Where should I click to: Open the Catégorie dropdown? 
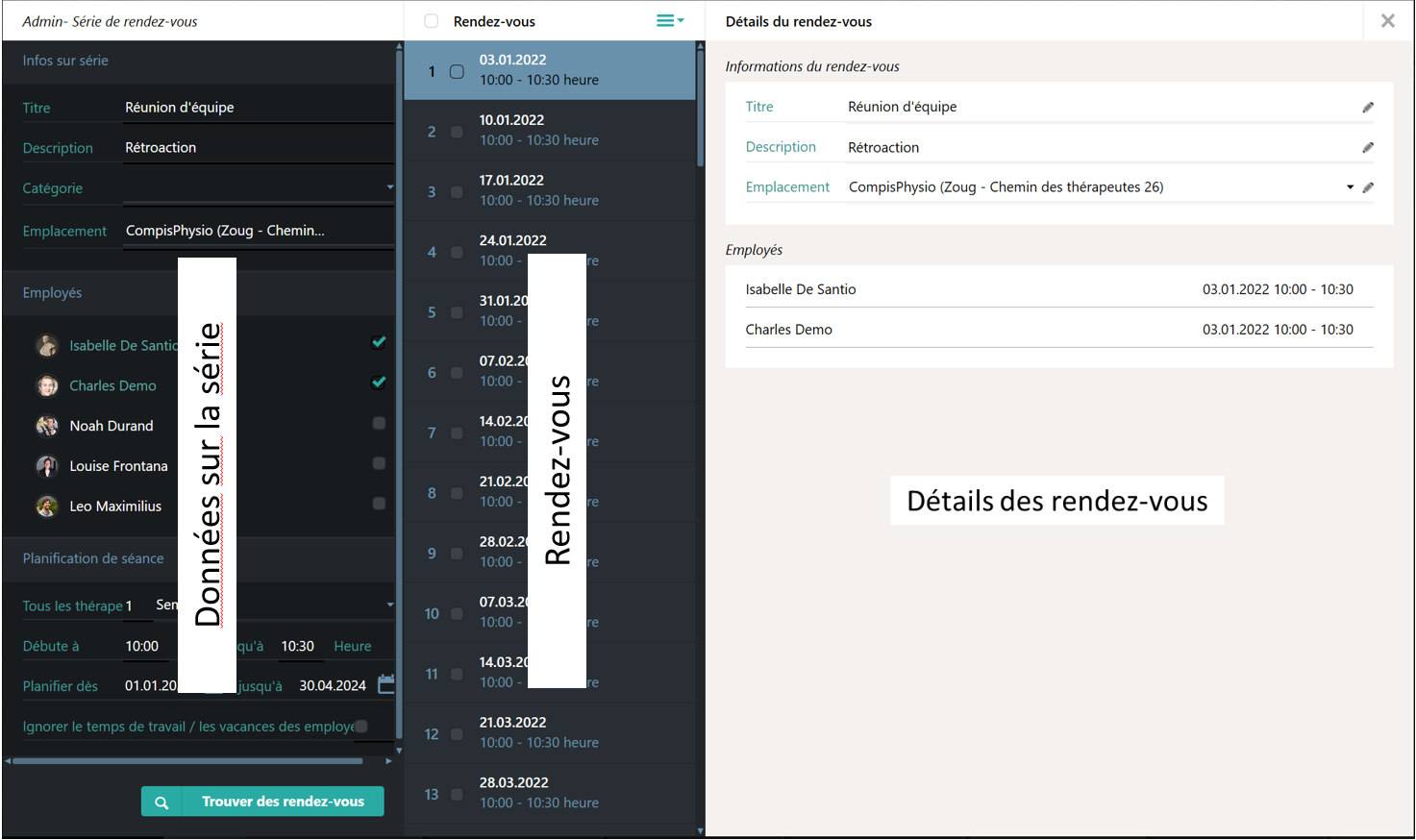point(389,187)
